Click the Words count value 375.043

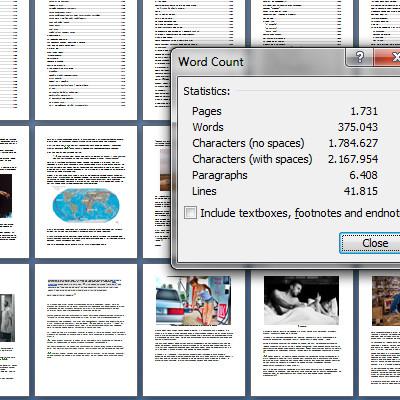point(358,127)
